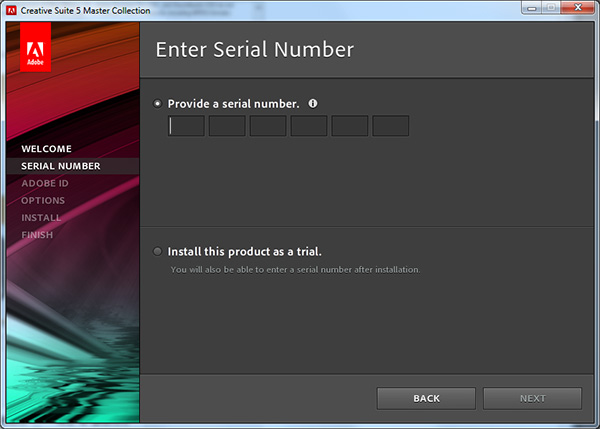Open the Adobe ID step
The image size is (600, 429).
point(44,183)
